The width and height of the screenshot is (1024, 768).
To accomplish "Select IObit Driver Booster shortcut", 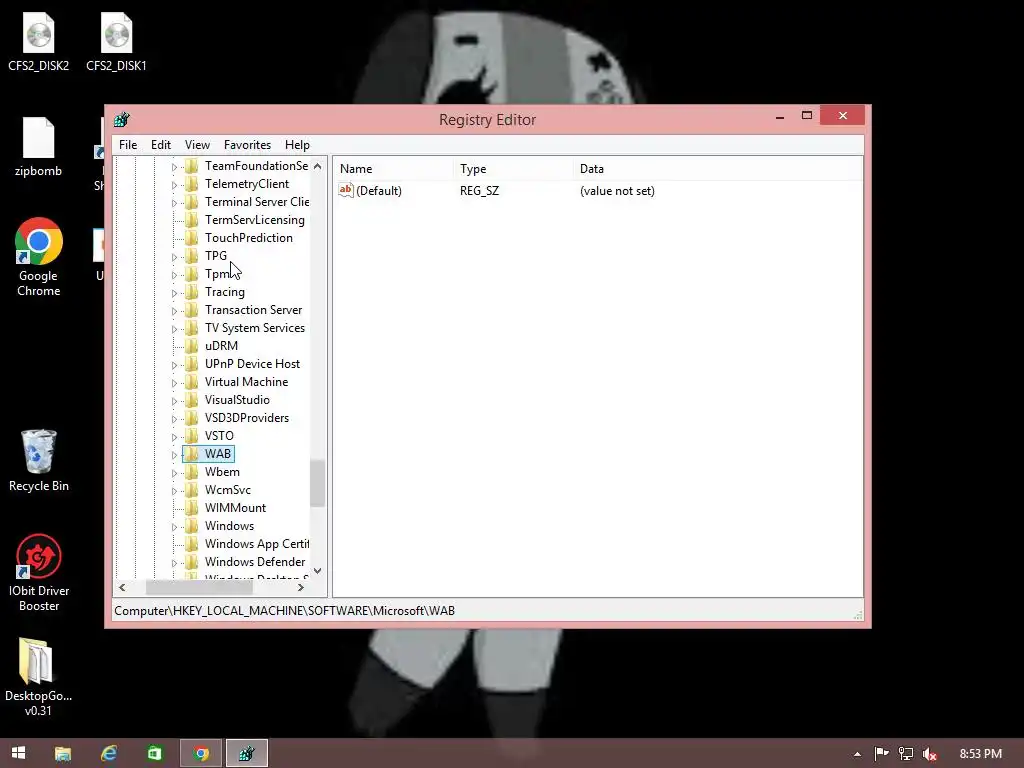I will tap(39, 573).
